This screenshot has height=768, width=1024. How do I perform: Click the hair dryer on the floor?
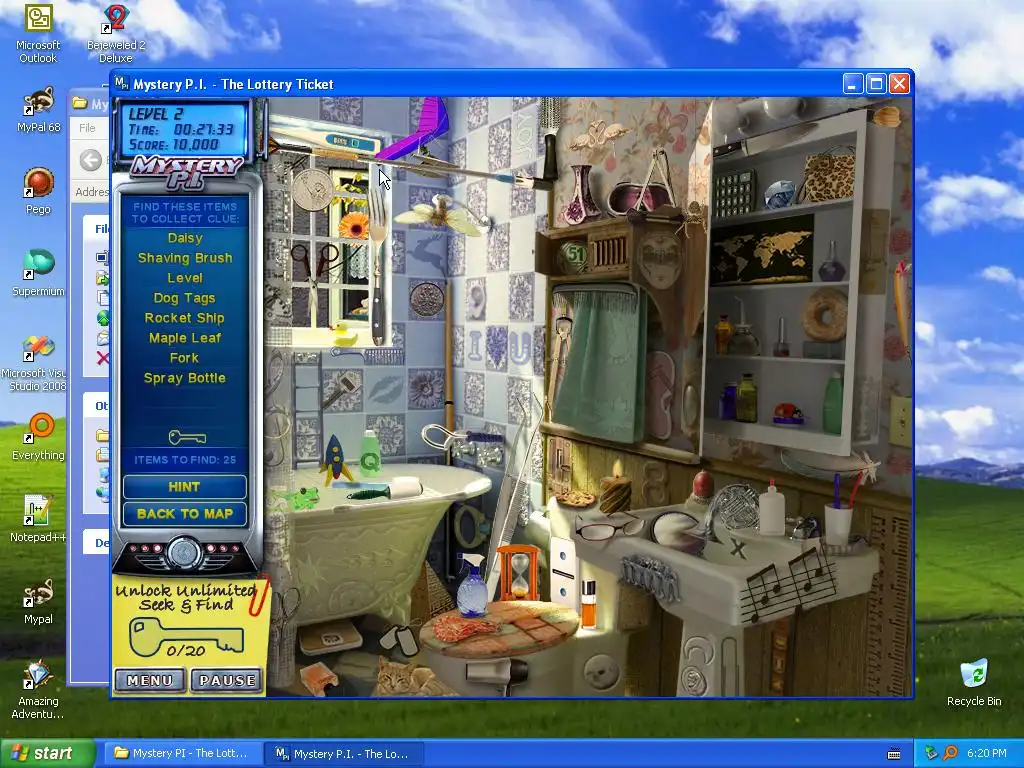498,673
